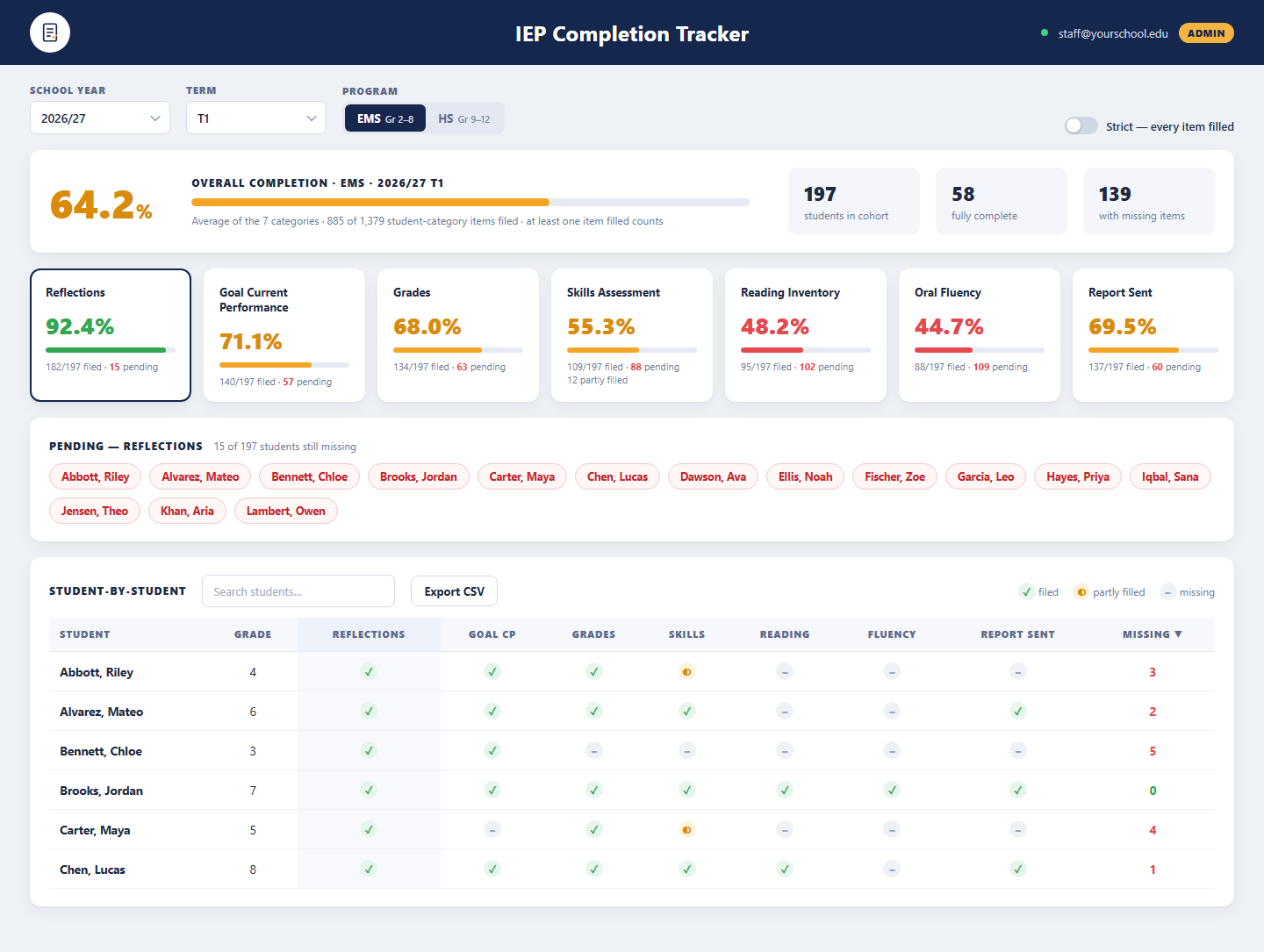Click missing Goal CP icon for Carter, Maya
The image size is (1264, 952).
[x=492, y=829]
